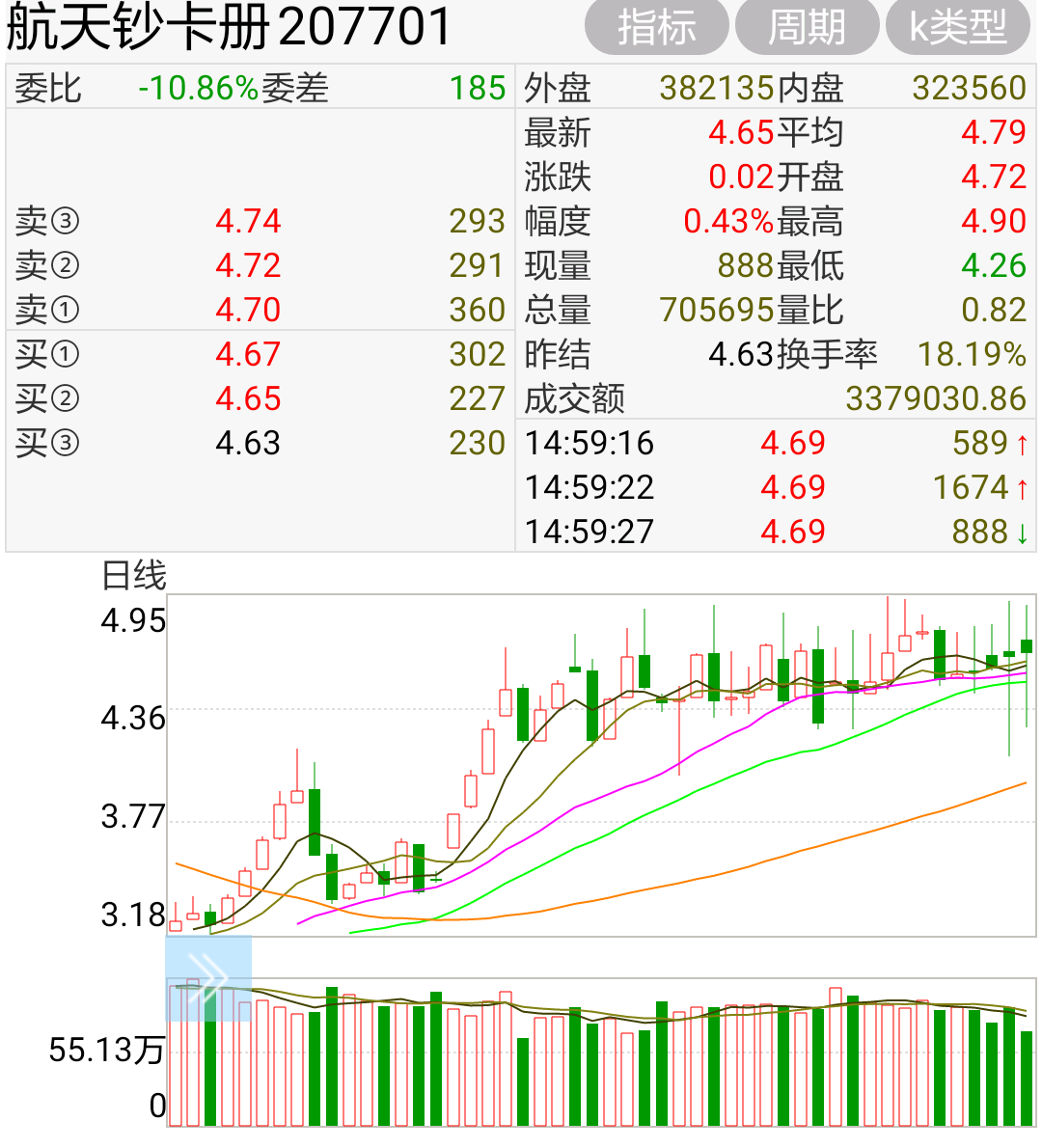The width and height of the screenshot is (1042, 1148).
Task: Click the 买② volume 227
Action: [478, 399]
